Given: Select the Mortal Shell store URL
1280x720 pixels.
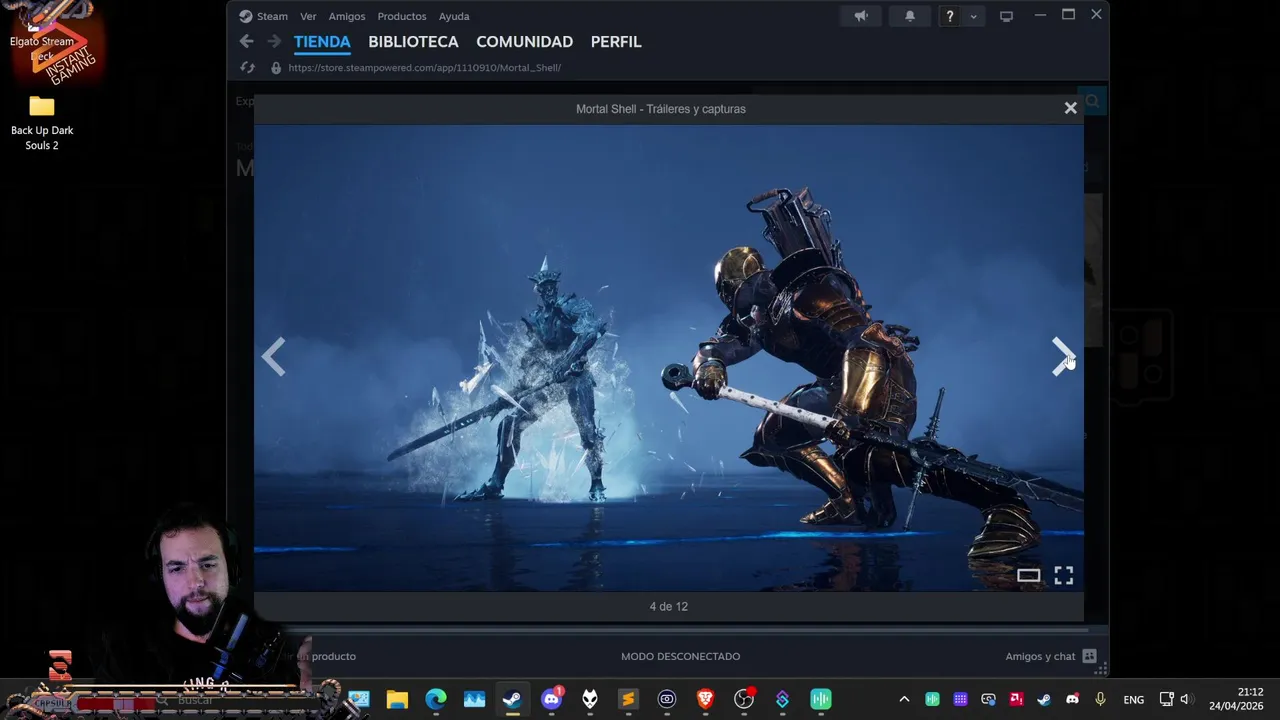Looking at the screenshot, I should click(424, 68).
